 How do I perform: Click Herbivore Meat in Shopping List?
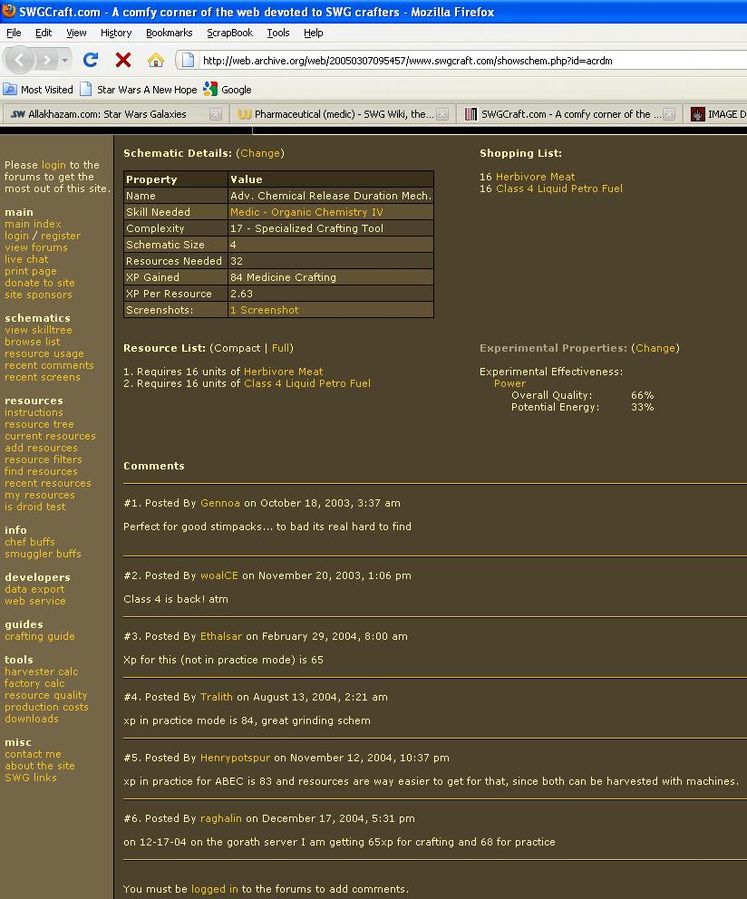tap(535, 177)
